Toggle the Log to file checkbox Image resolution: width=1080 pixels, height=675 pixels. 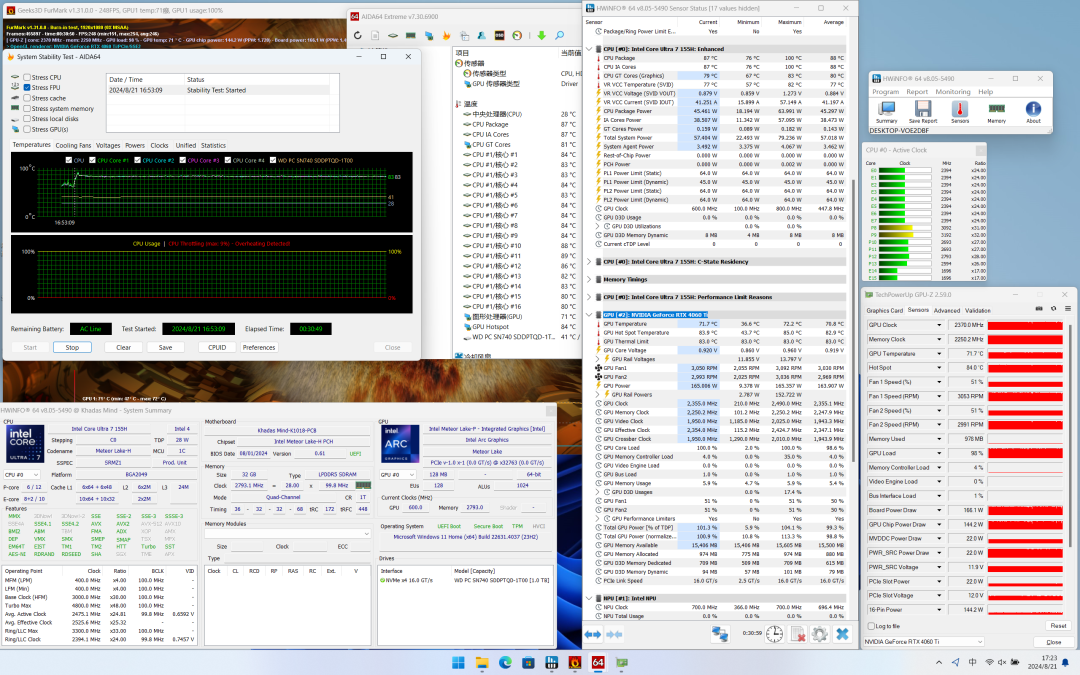click(x=870, y=625)
